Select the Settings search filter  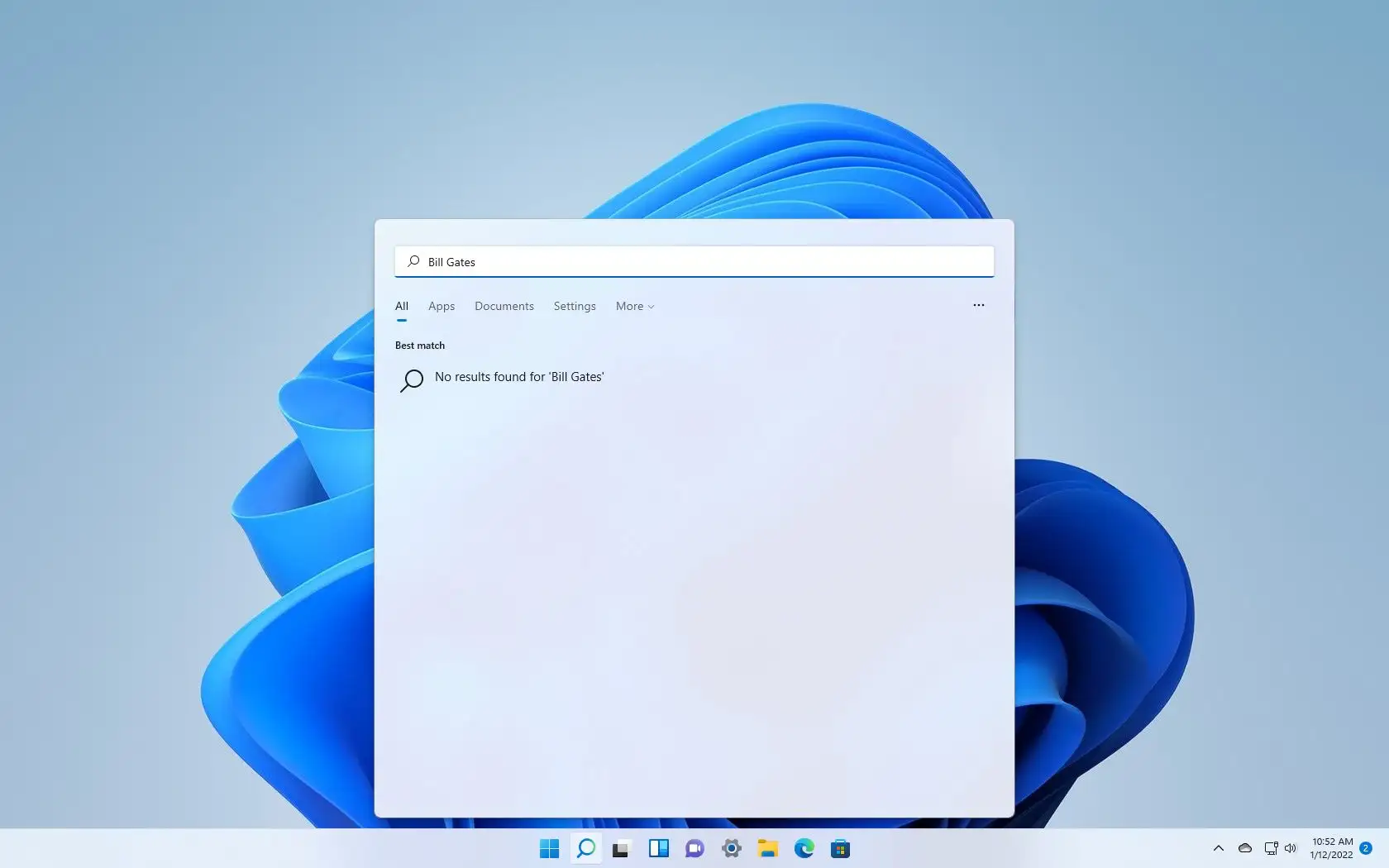click(574, 306)
